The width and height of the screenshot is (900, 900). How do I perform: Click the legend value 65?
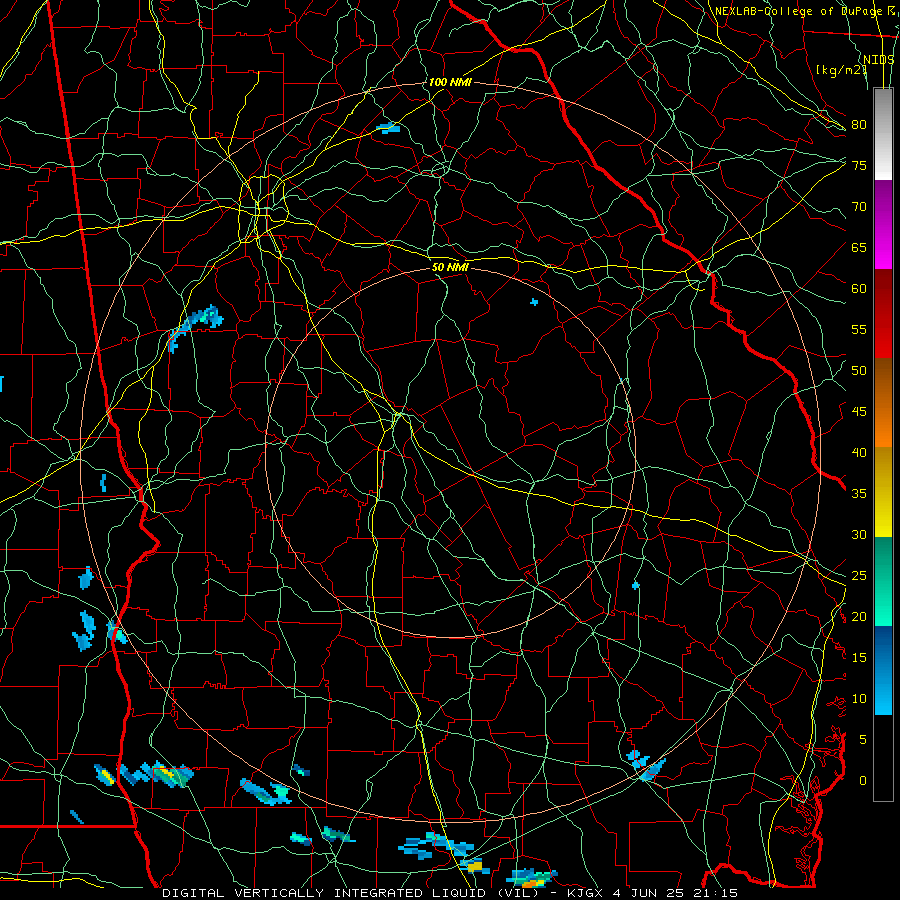(859, 247)
